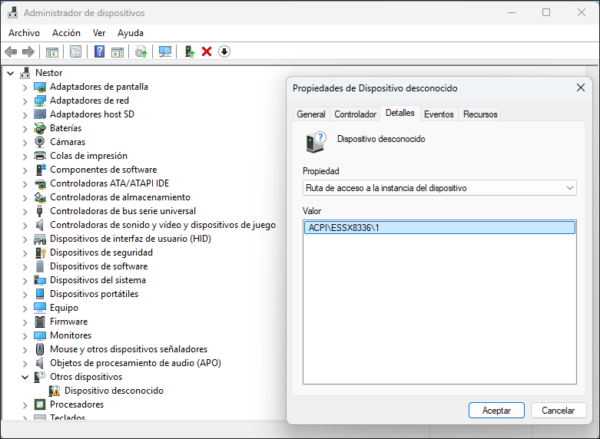
Task: Click the Controladoras de bus serie universal USB icon
Action: pyautogui.click(x=40, y=211)
